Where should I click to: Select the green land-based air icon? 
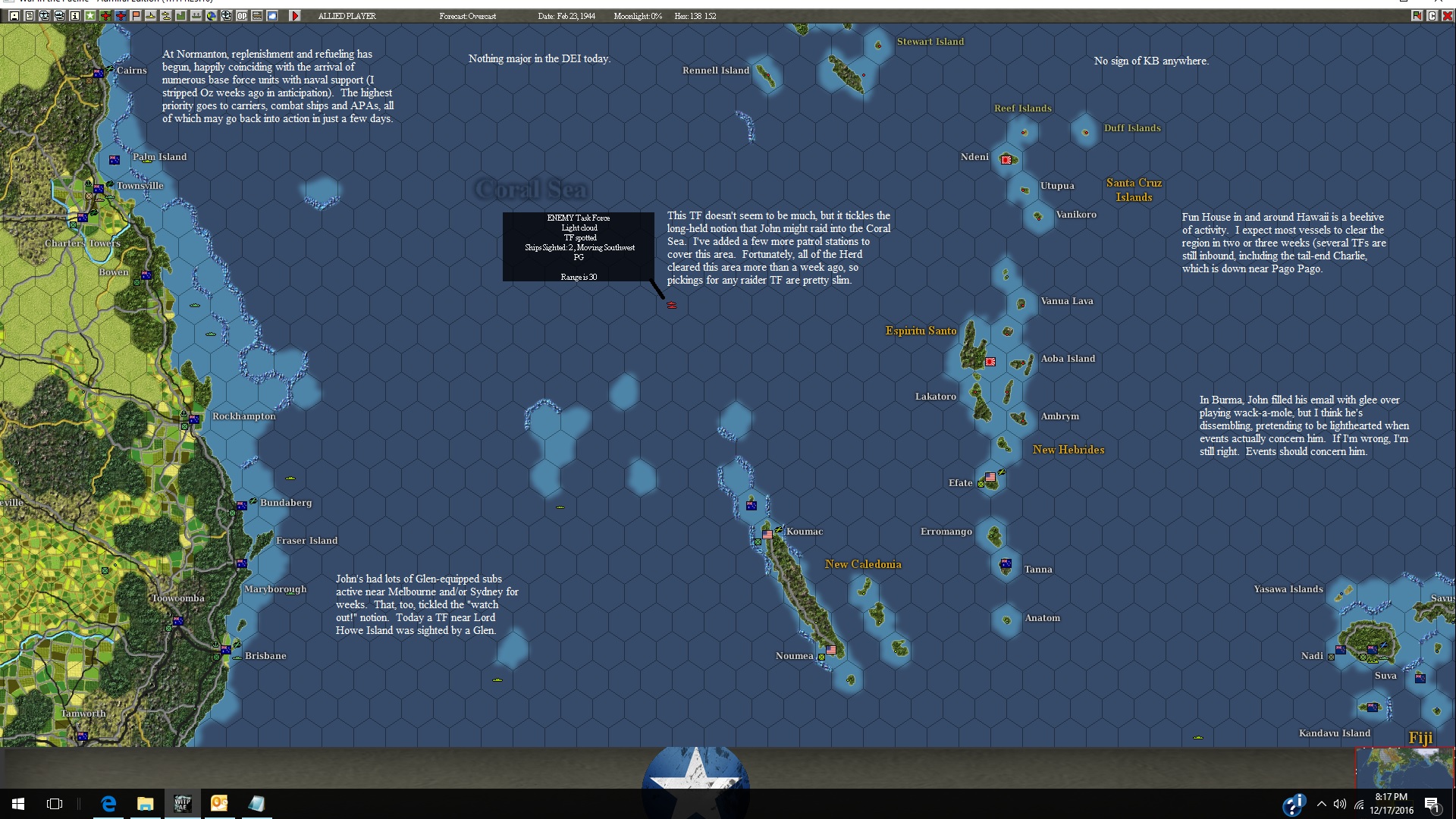coord(105,16)
